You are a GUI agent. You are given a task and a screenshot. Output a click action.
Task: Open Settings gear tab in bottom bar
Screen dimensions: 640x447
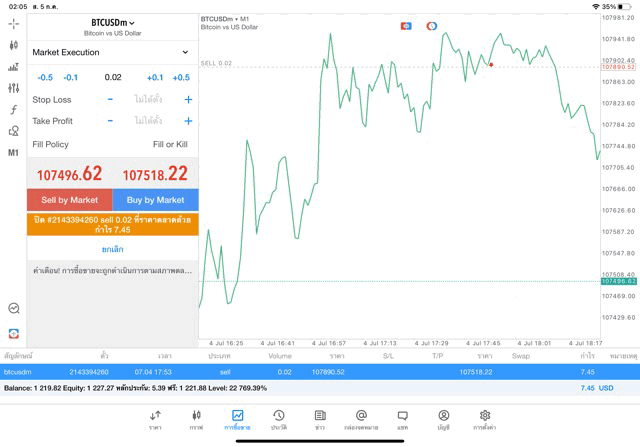[x=485, y=419]
